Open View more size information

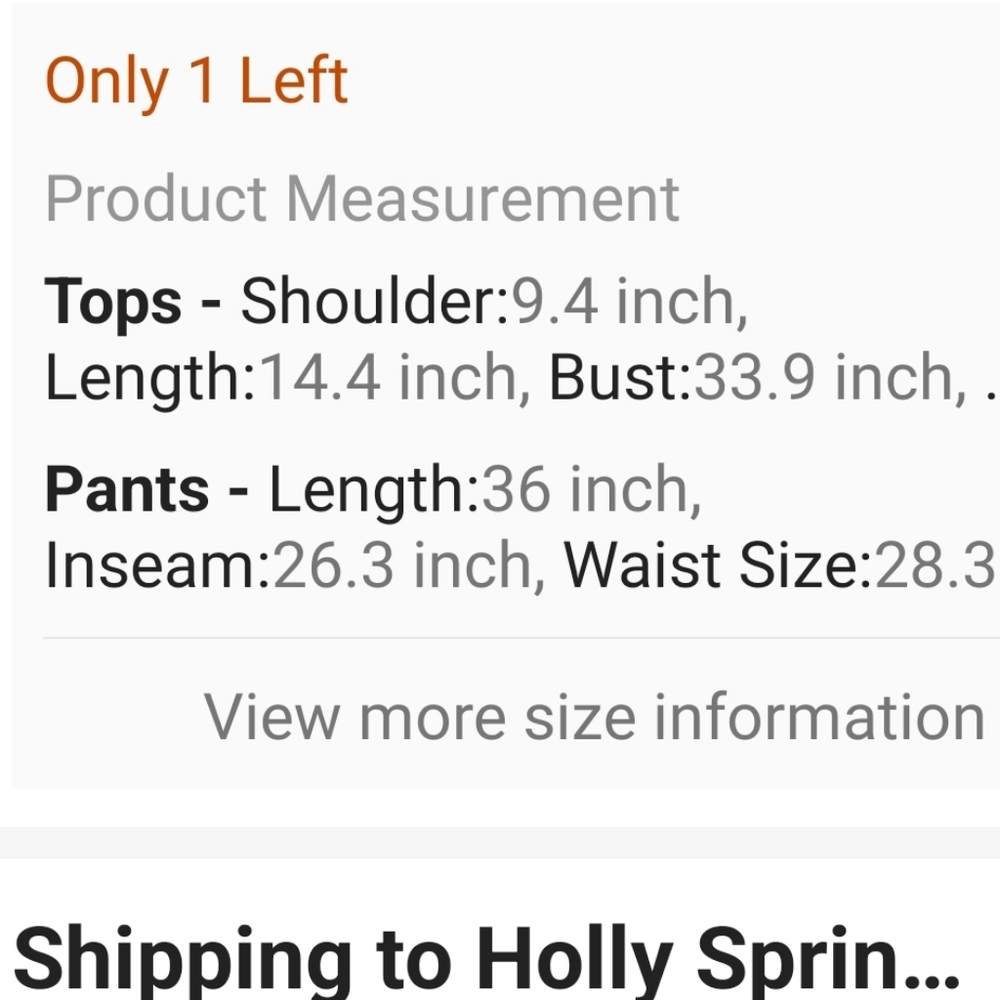click(594, 716)
